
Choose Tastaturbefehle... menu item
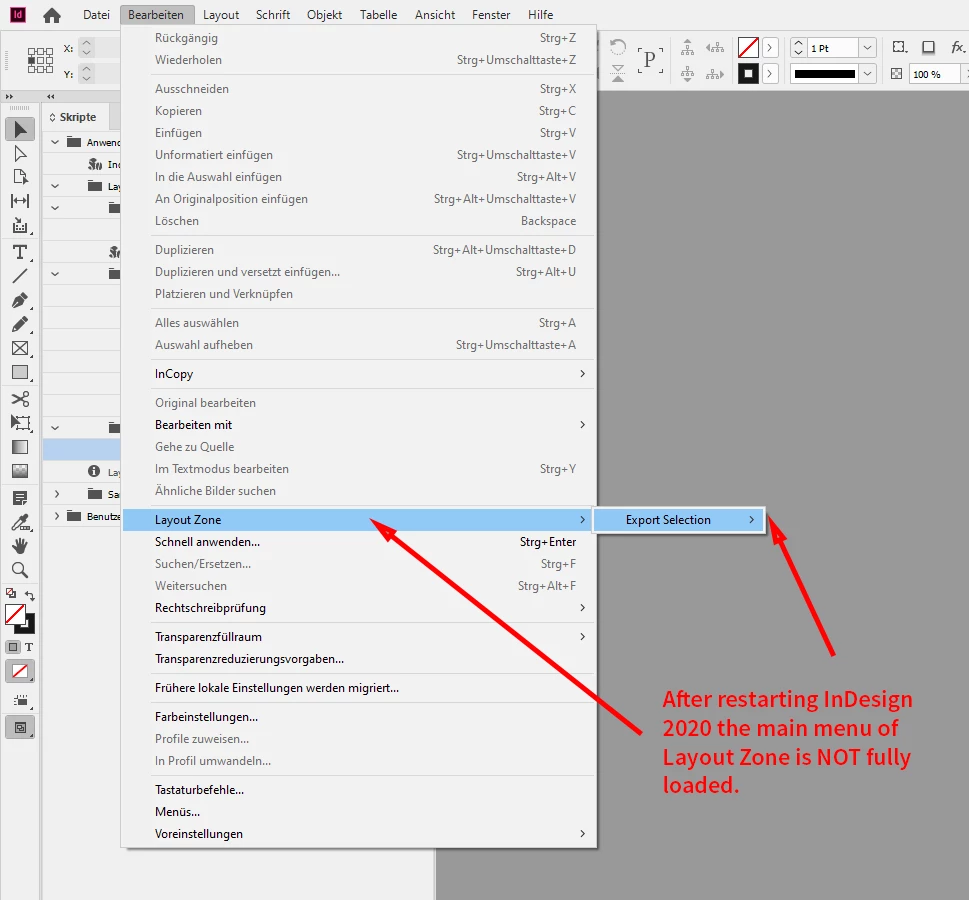click(x=359, y=790)
